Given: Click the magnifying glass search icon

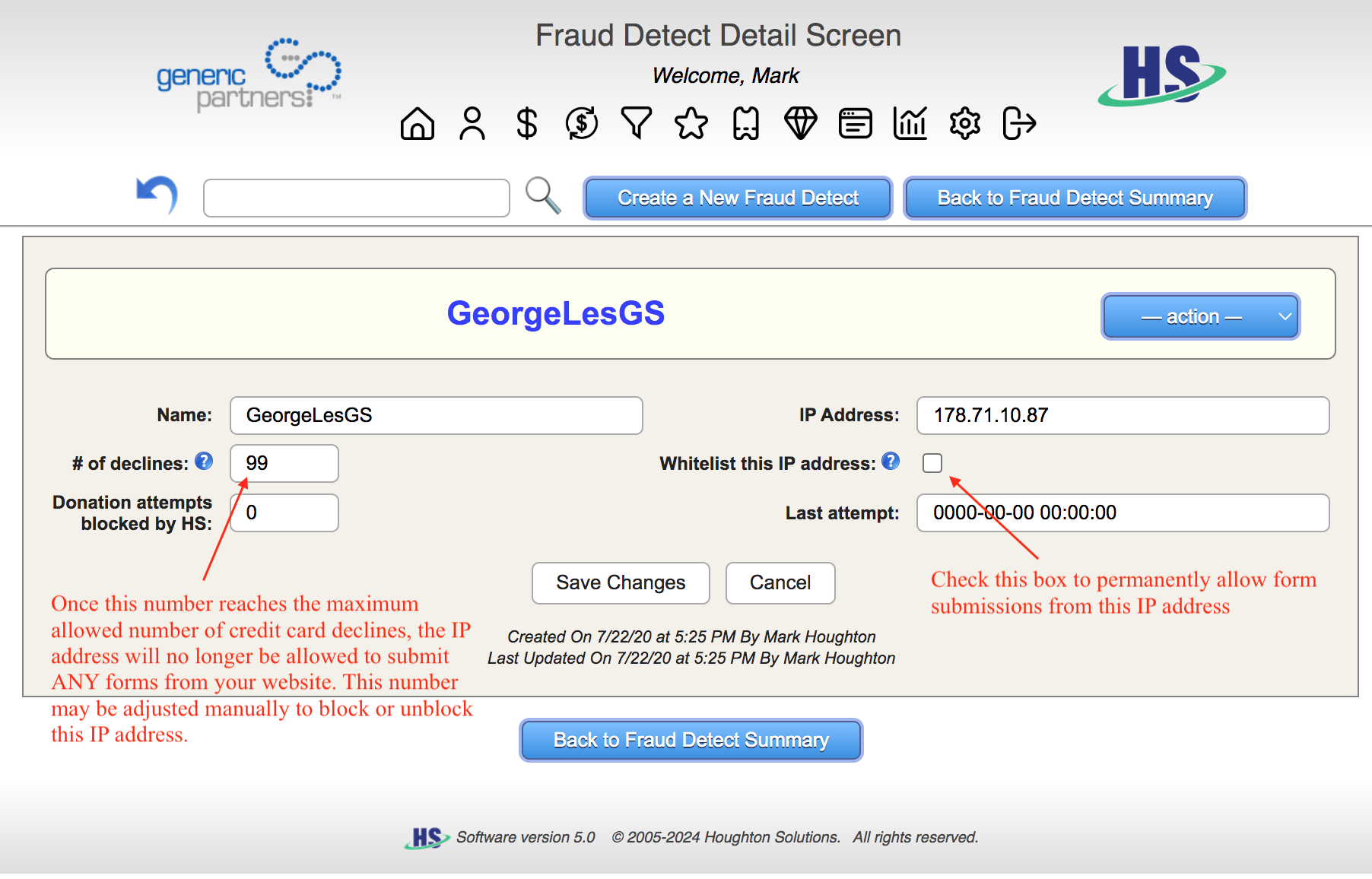Looking at the screenshot, I should [x=543, y=196].
